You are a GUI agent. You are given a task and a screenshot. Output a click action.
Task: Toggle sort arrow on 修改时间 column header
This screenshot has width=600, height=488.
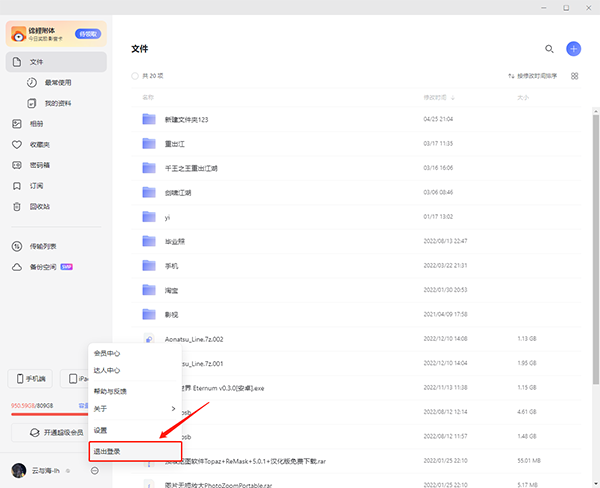coord(453,98)
